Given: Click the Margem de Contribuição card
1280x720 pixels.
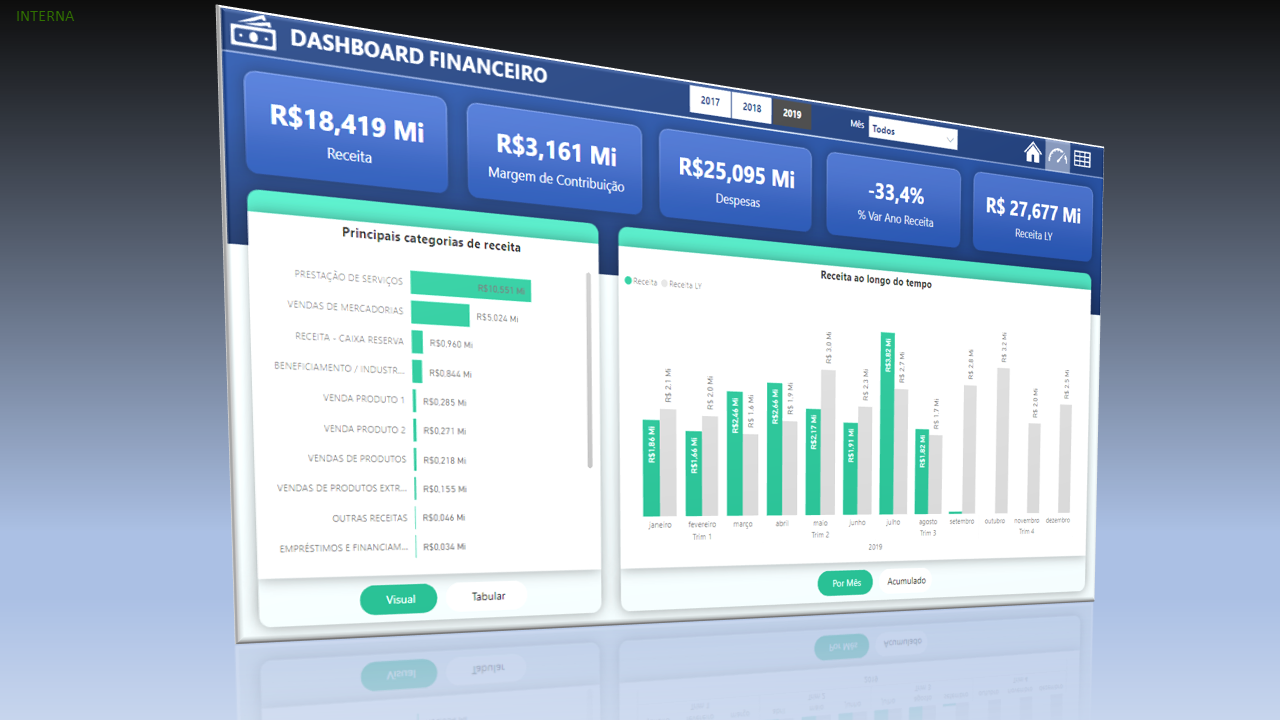Looking at the screenshot, I should 555,160.
